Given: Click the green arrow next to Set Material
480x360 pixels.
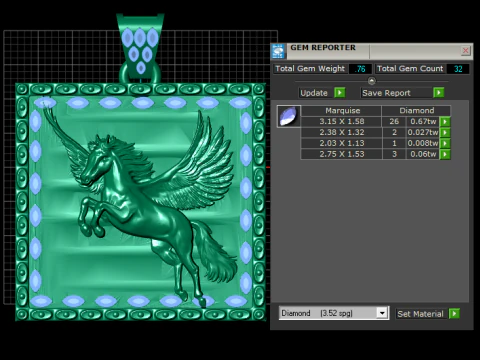Looking at the screenshot, I should [454, 313].
